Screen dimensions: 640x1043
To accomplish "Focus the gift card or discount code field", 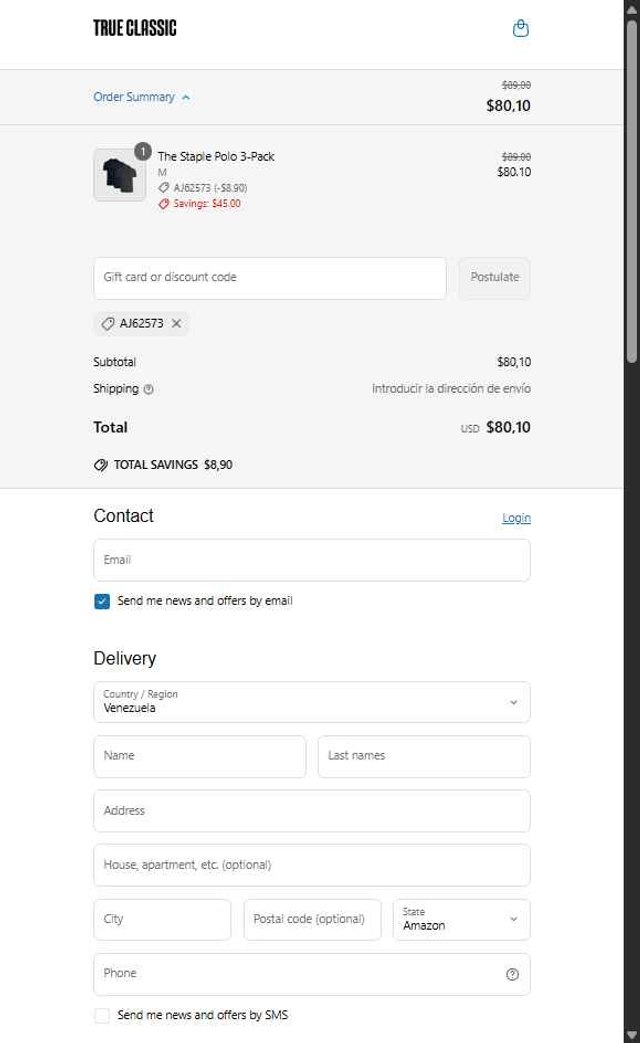I will pos(270,277).
